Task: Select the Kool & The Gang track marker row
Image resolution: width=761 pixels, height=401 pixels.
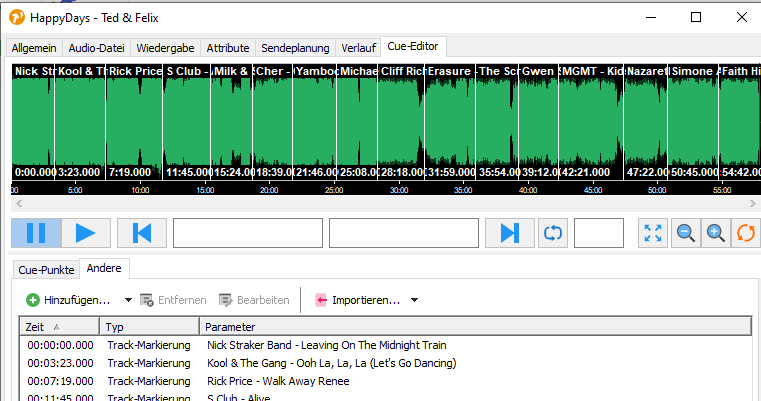Action: tap(326, 363)
